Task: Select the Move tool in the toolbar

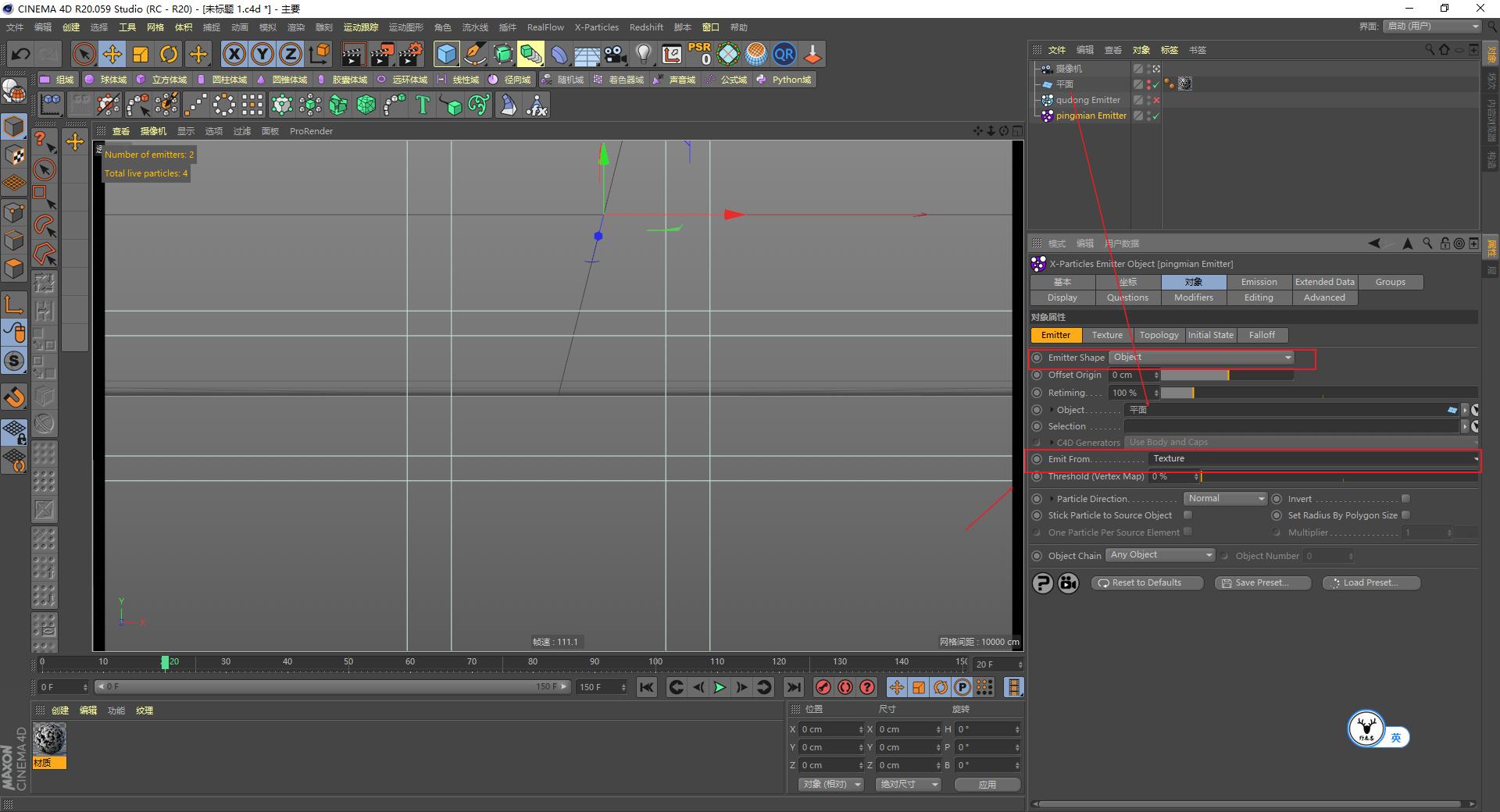Action: coord(112,54)
